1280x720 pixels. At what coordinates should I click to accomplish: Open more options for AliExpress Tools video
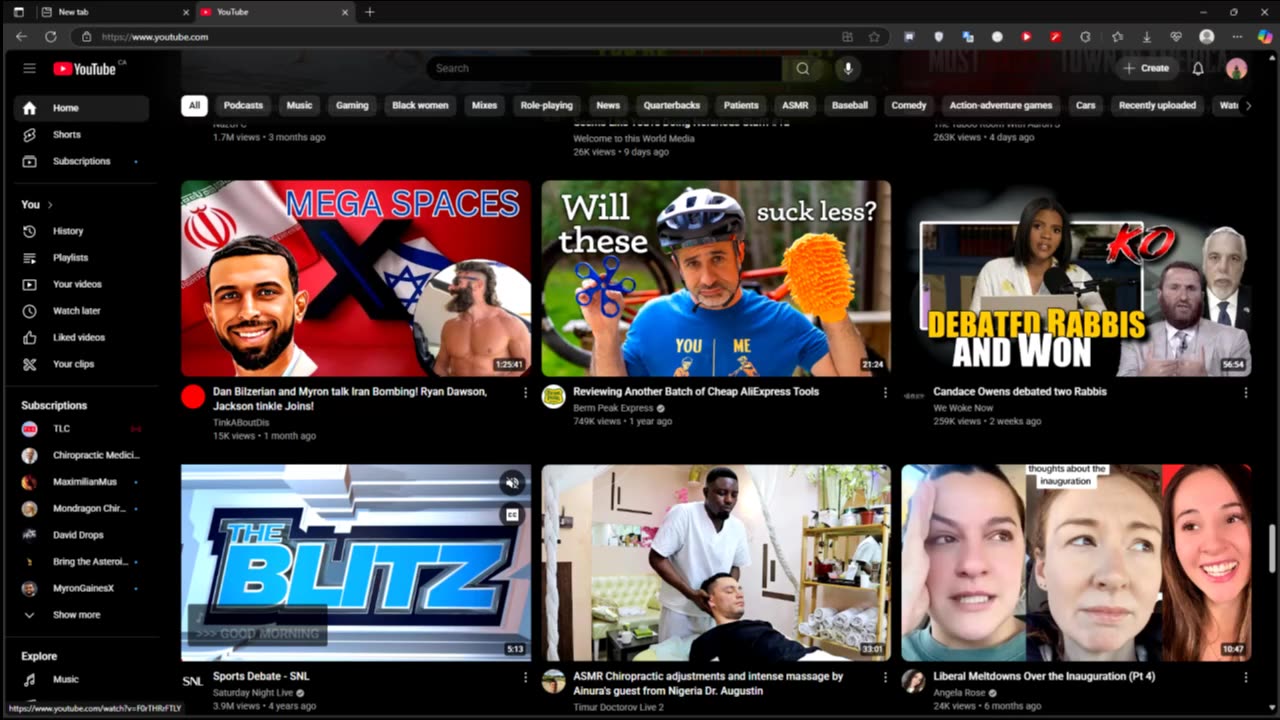point(885,393)
